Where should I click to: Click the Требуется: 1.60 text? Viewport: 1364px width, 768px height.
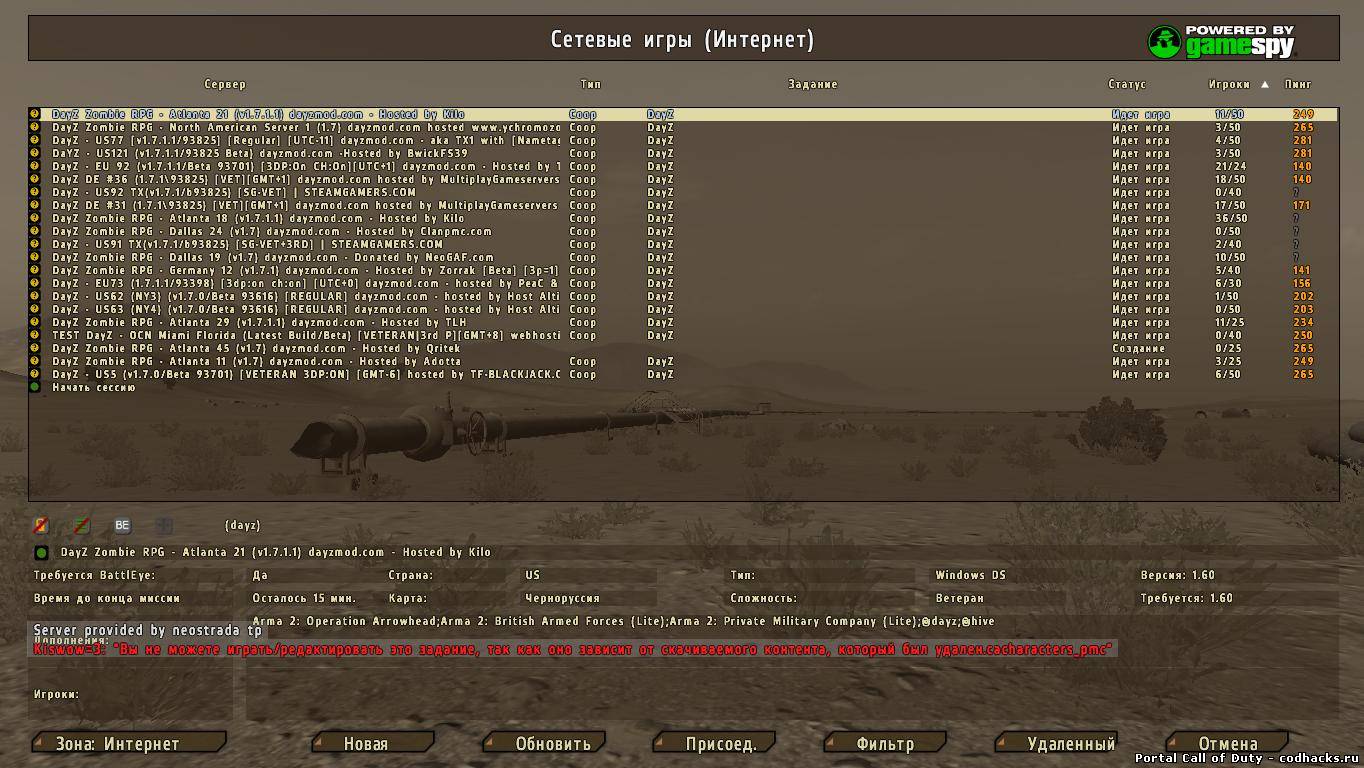1186,599
